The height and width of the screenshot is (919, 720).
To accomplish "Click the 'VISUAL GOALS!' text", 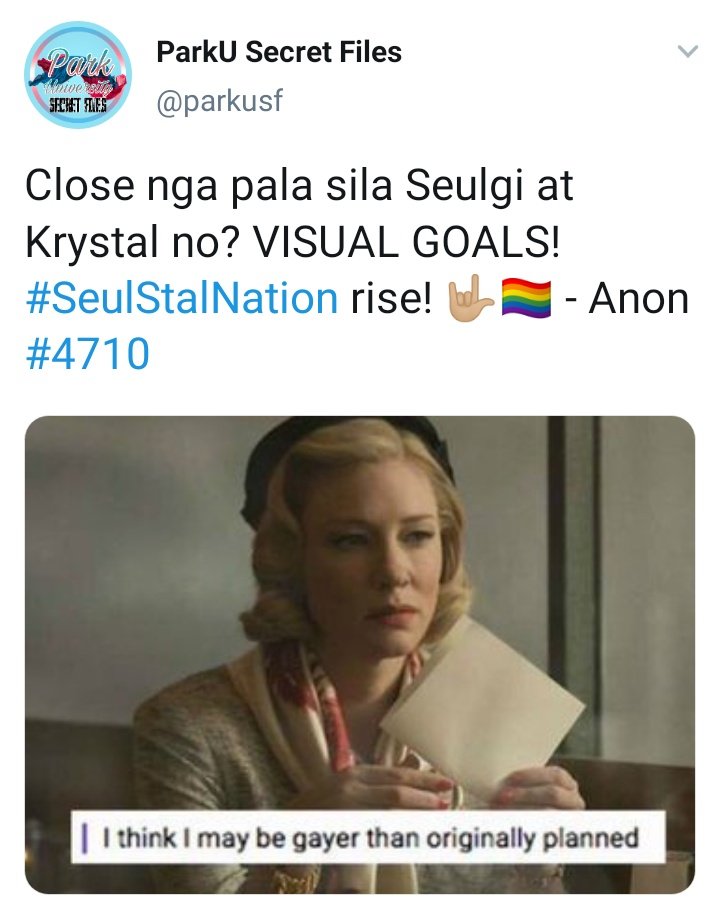I will pos(405,242).
